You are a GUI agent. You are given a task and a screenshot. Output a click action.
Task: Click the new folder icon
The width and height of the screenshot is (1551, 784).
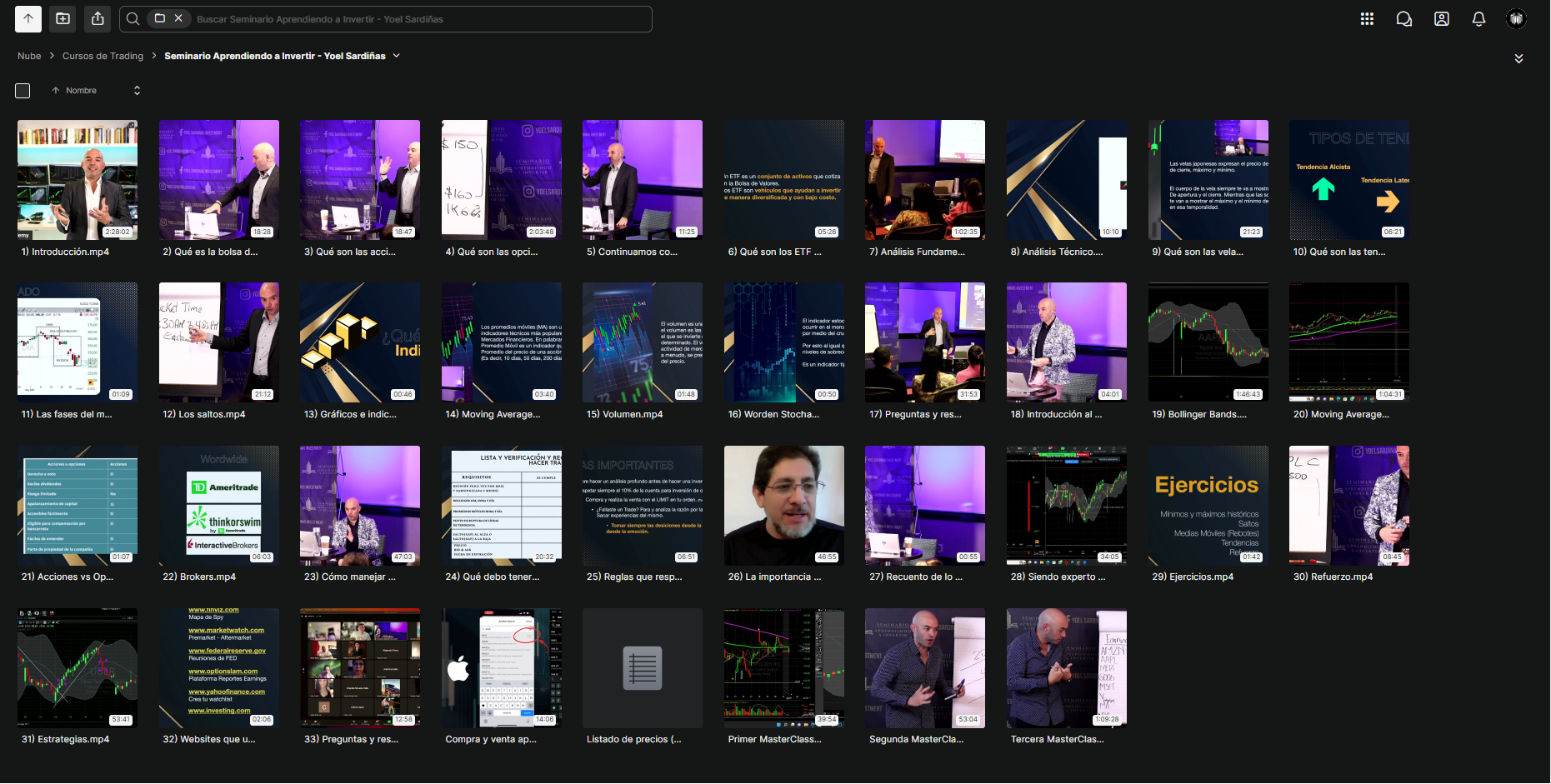tap(63, 18)
